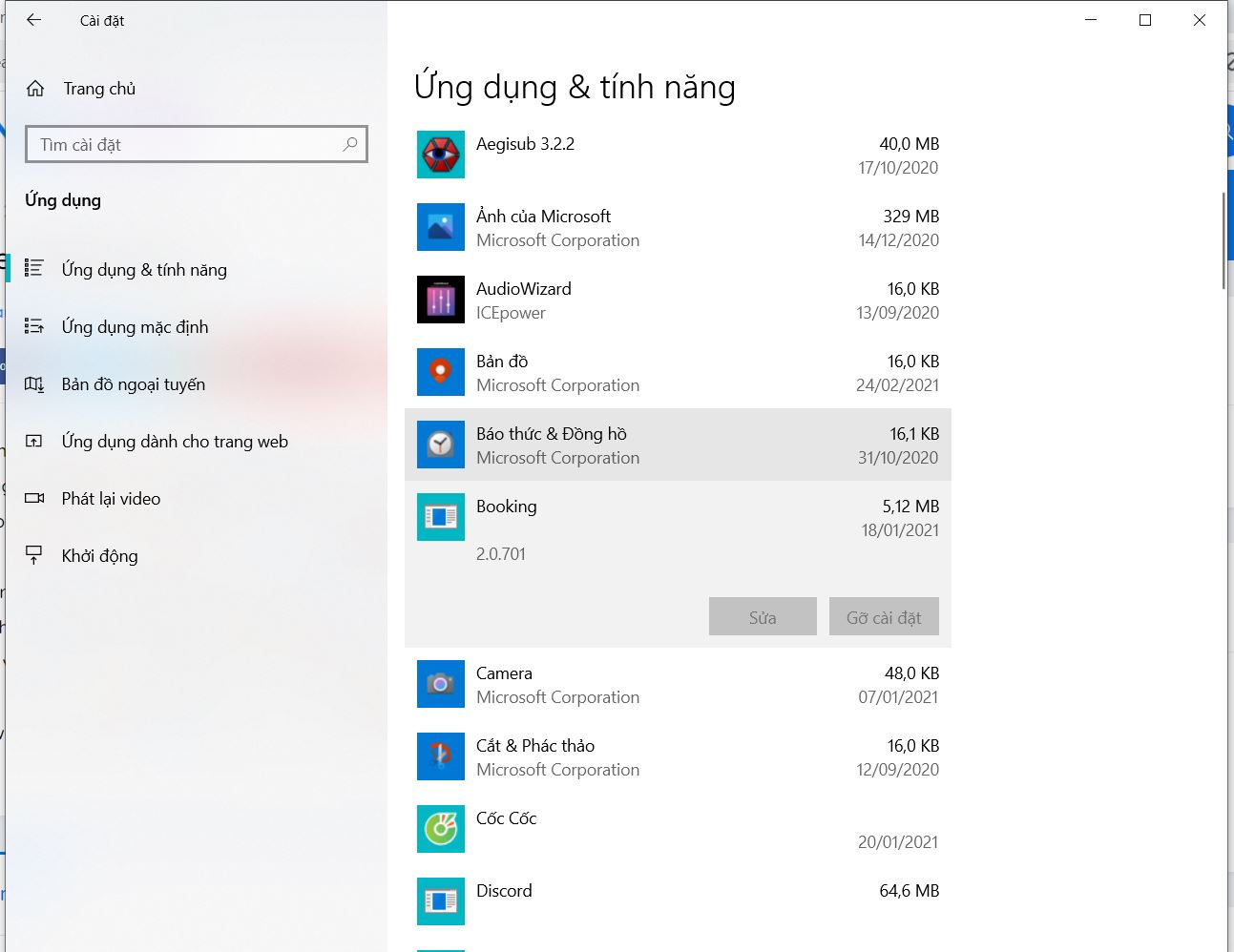Go to Trang chủ settings home
Image resolution: width=1234 pixels, height=952 pixels.
pos(98,88)
